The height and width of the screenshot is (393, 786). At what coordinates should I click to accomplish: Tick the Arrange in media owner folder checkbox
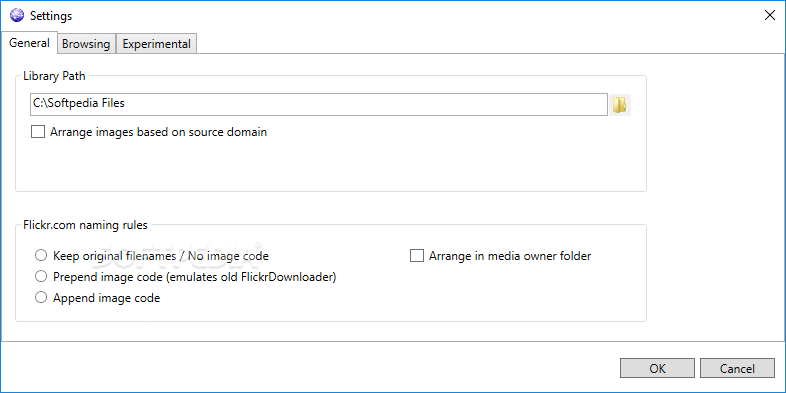tap(417, 256)
